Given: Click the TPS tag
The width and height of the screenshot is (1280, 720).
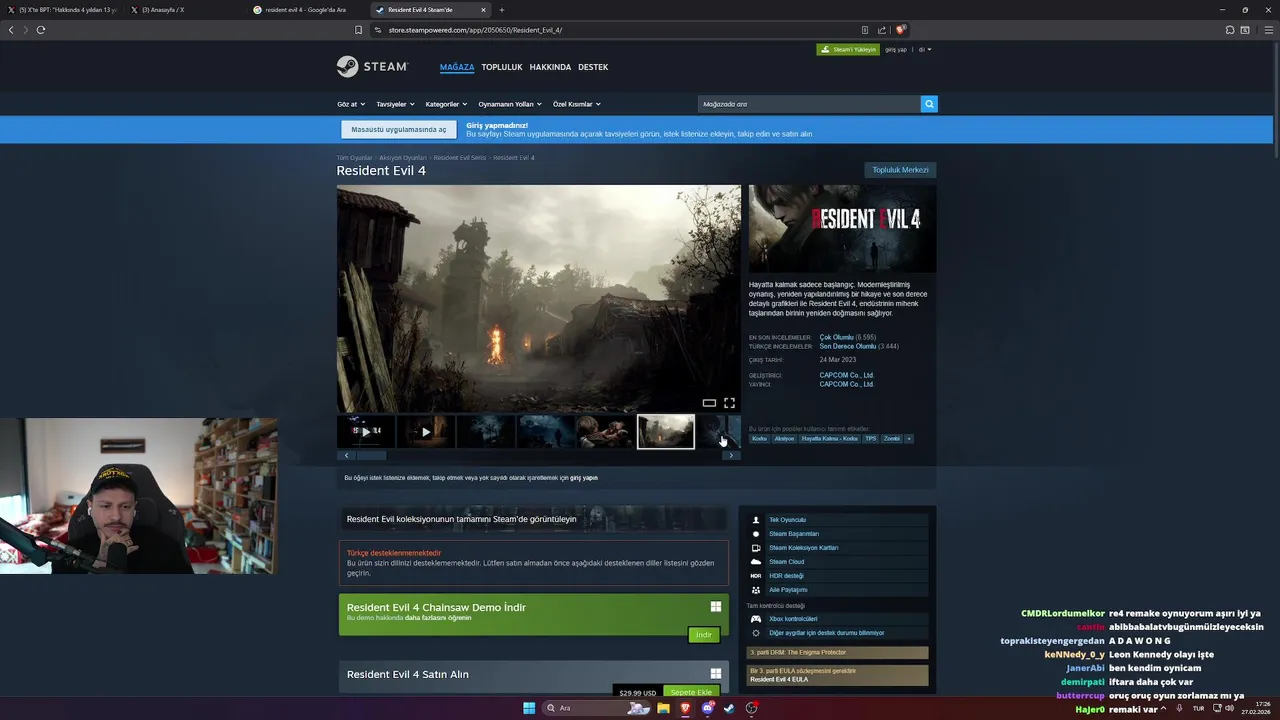Looking at the screenshot, I should click(870, 438).
